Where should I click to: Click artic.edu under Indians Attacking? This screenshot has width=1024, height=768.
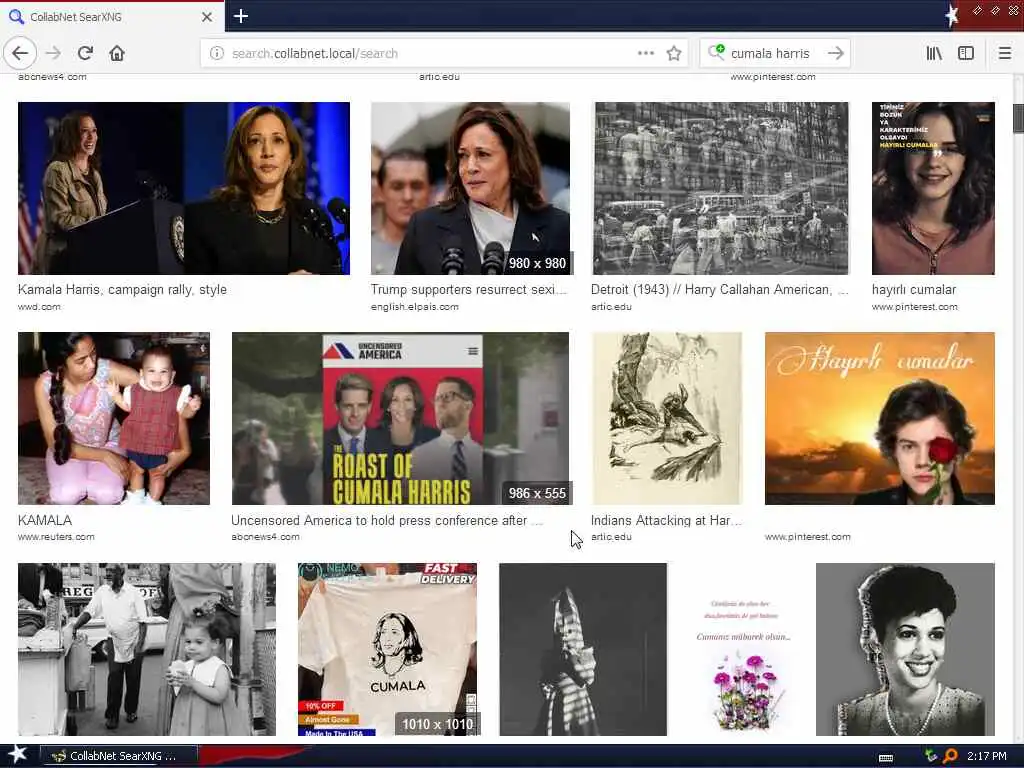click(611, 537)
